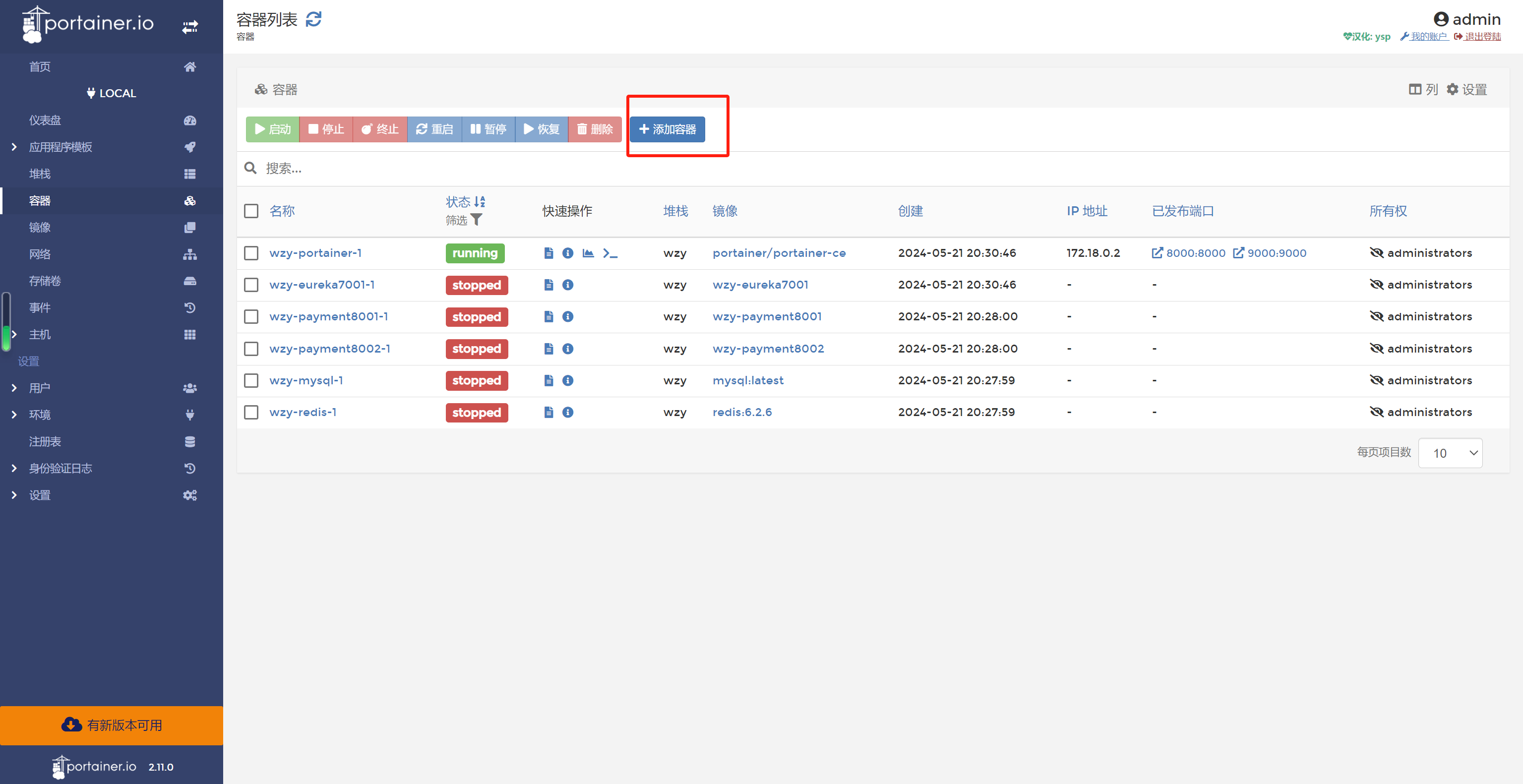The width and height of the screenshot is (1523, 784).
Task: Open the items-per-page dropdown showing 10
Action: coord(1450,453)
